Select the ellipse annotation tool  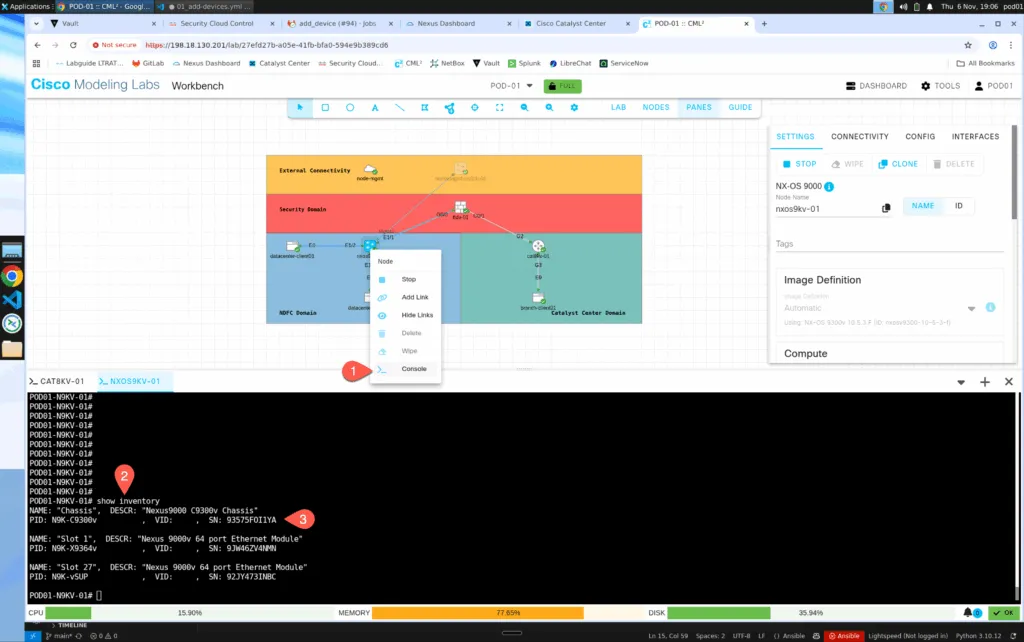pyautogui.click(x=350, y=108)
